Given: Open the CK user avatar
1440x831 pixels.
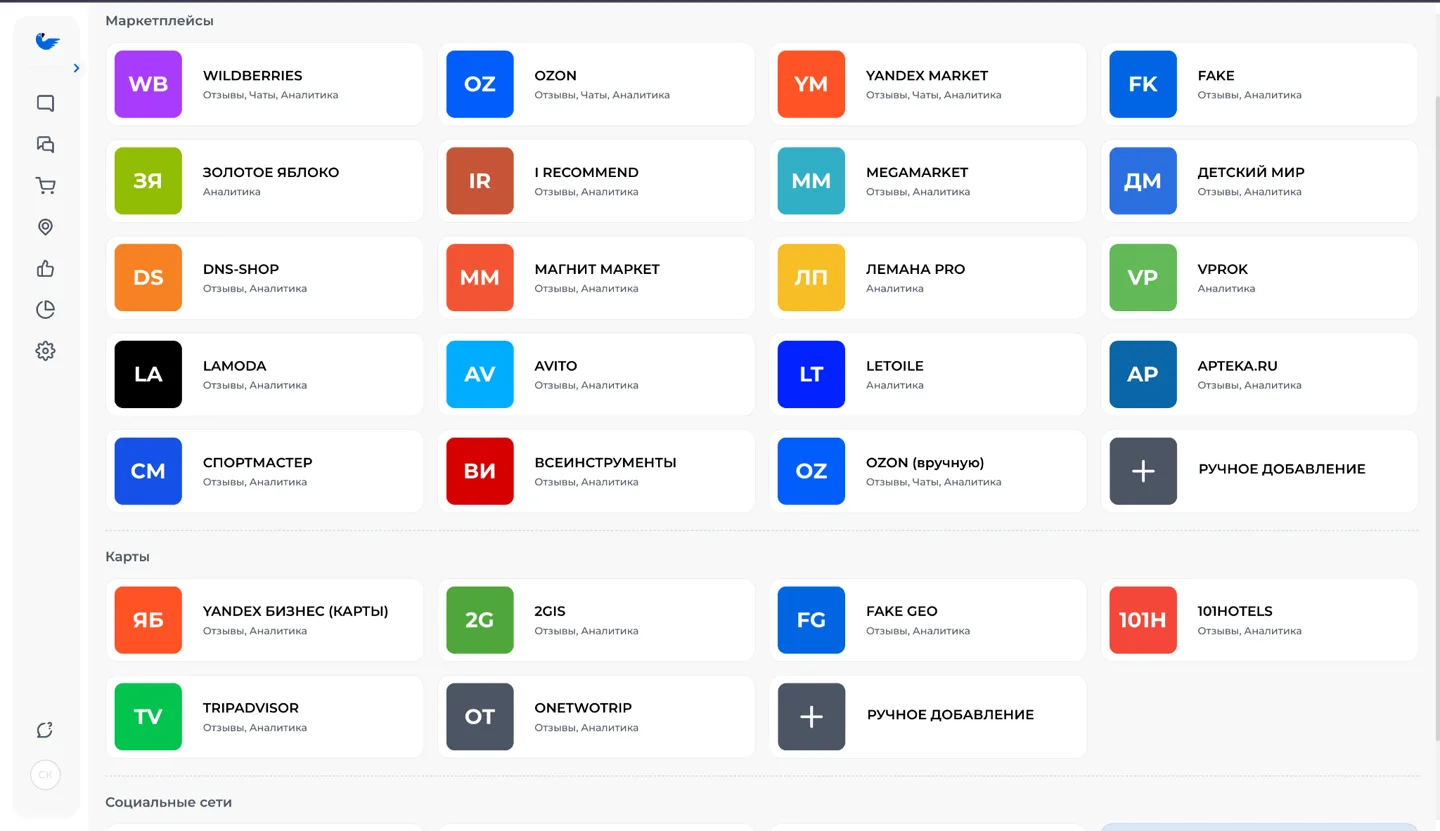Looking at the screenshot, I should 45,775.
